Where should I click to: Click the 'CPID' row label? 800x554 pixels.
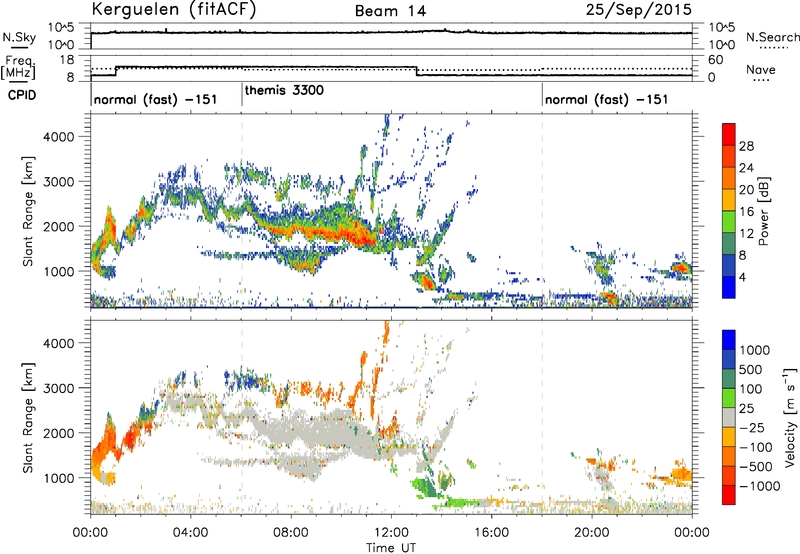click(22, 95)
